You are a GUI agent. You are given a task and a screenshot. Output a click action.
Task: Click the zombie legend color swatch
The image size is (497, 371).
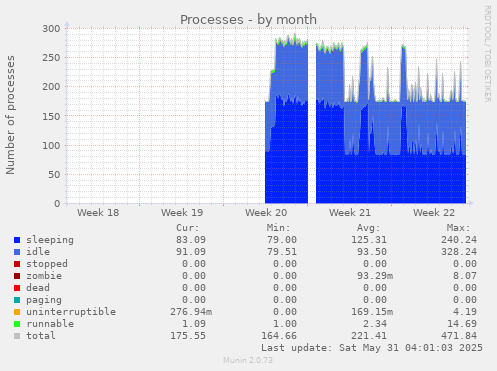[x=17, y=276]
